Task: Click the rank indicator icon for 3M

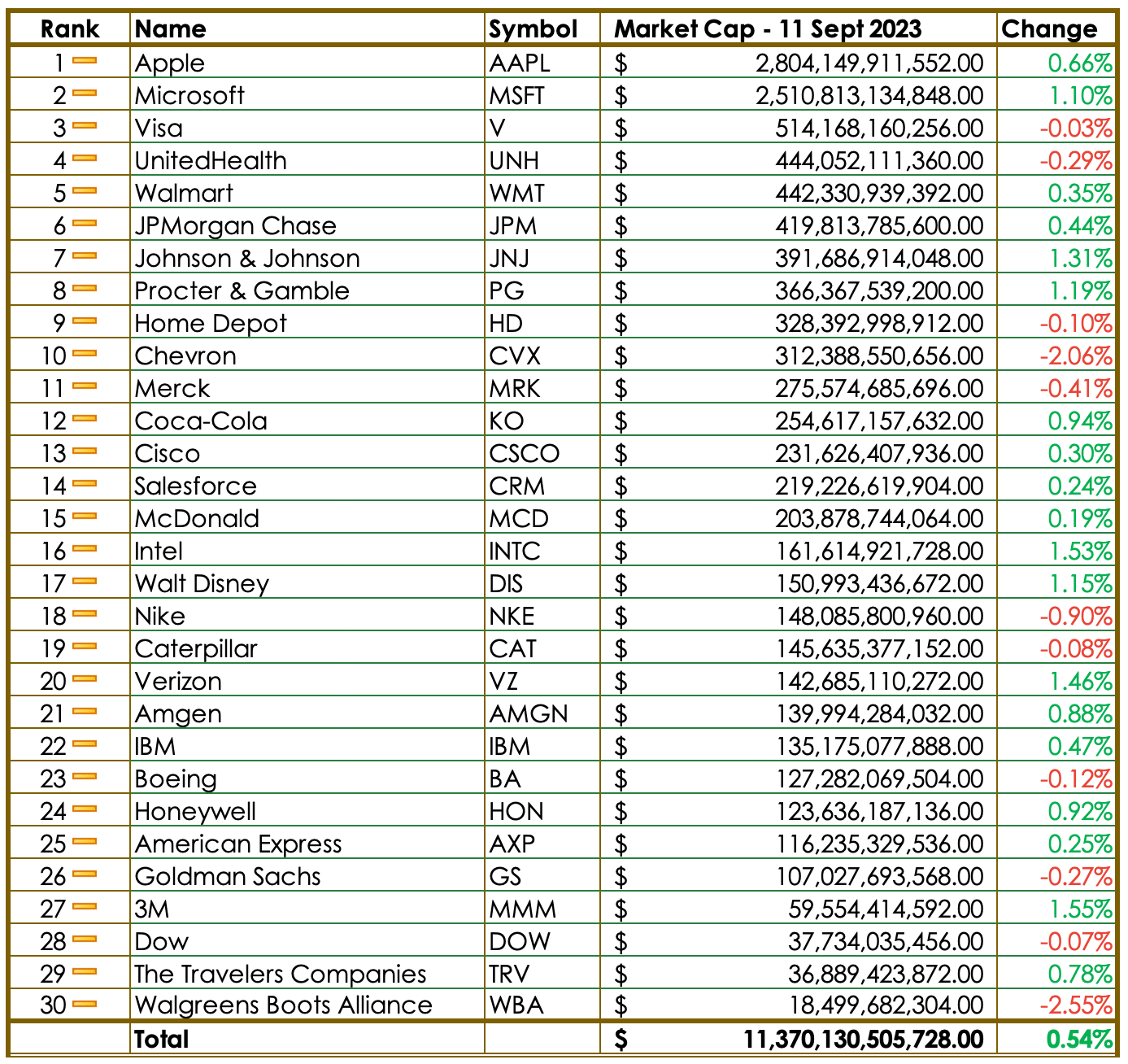Action: pyautogui.click(x=85, y=907)
